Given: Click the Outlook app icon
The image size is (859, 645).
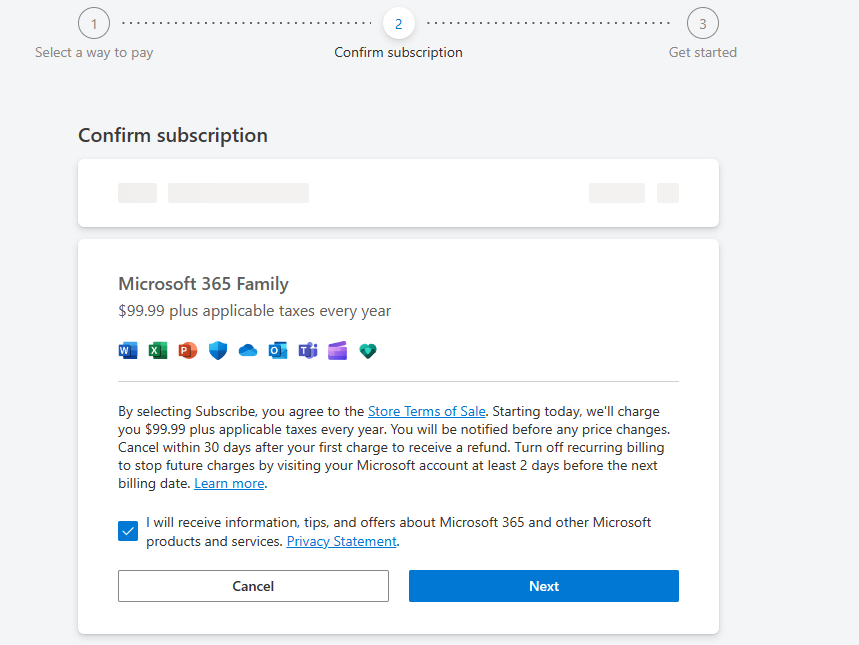Looking at the screenshot, I should tap(278, 350).
